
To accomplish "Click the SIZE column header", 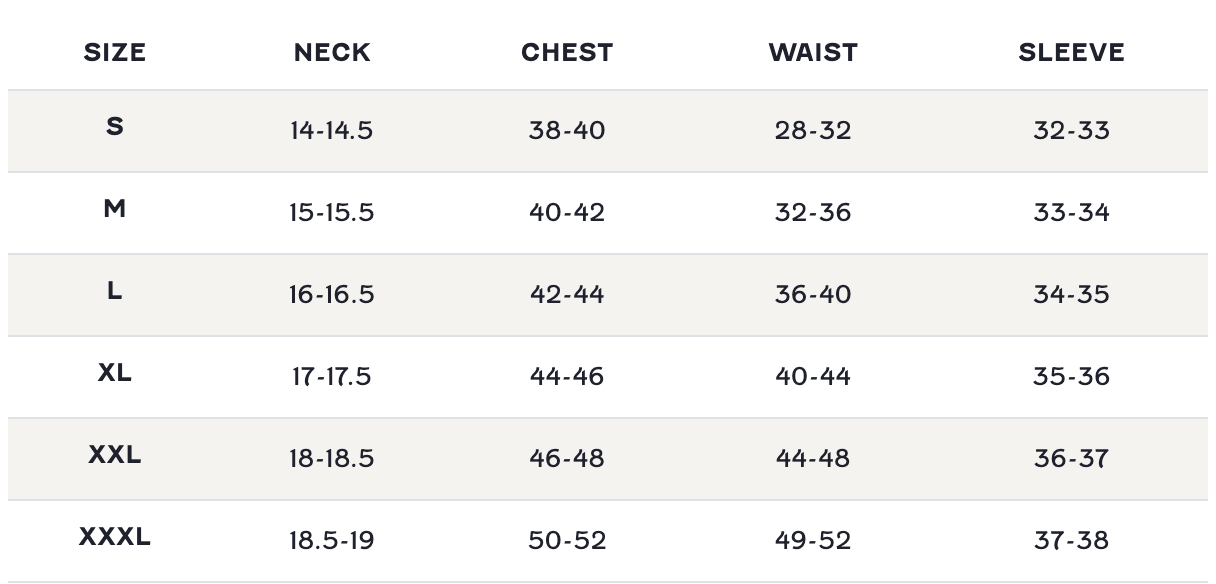I will pos(115,53).
